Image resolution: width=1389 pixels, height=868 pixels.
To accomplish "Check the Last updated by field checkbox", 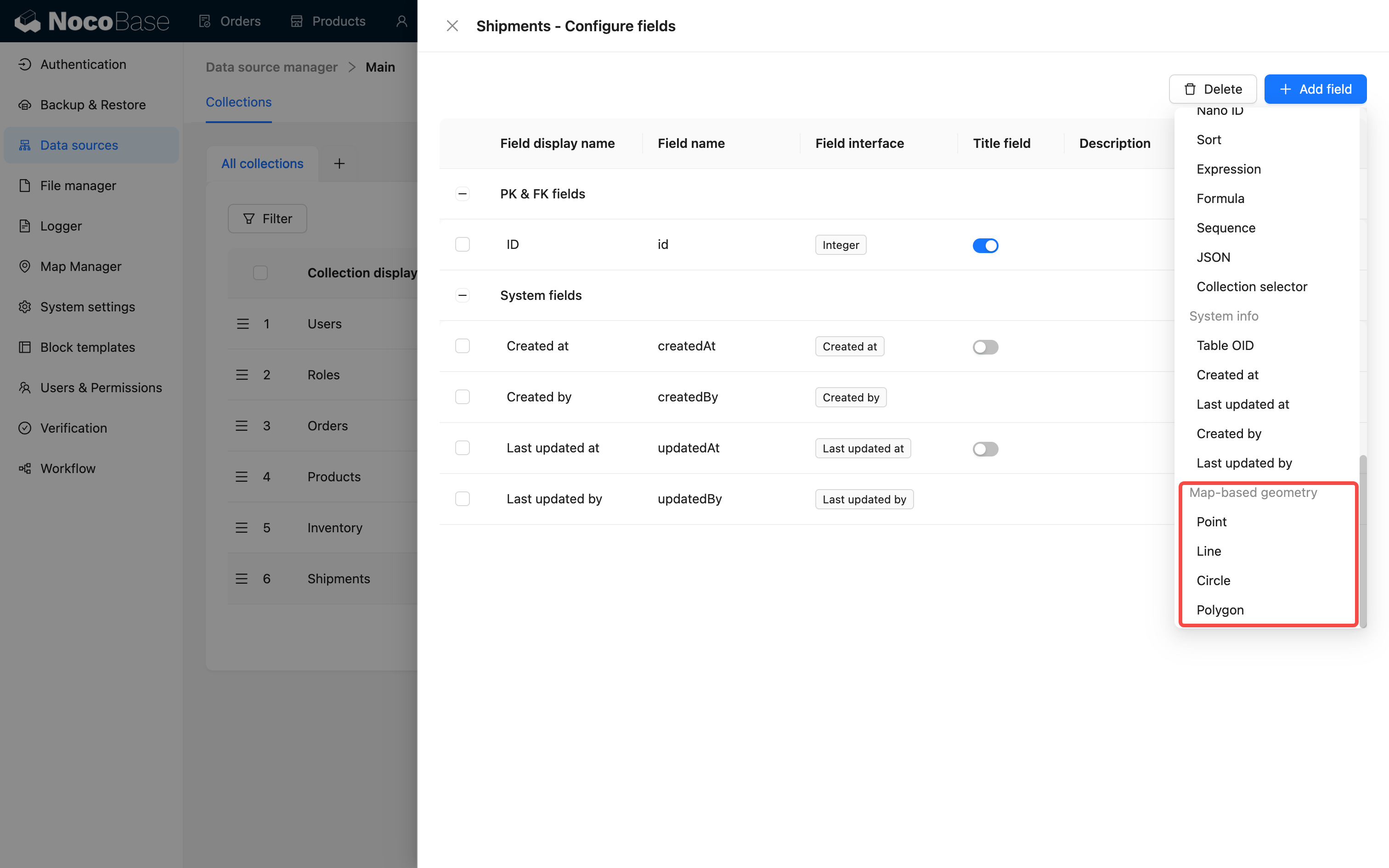I will coord(463,499).
